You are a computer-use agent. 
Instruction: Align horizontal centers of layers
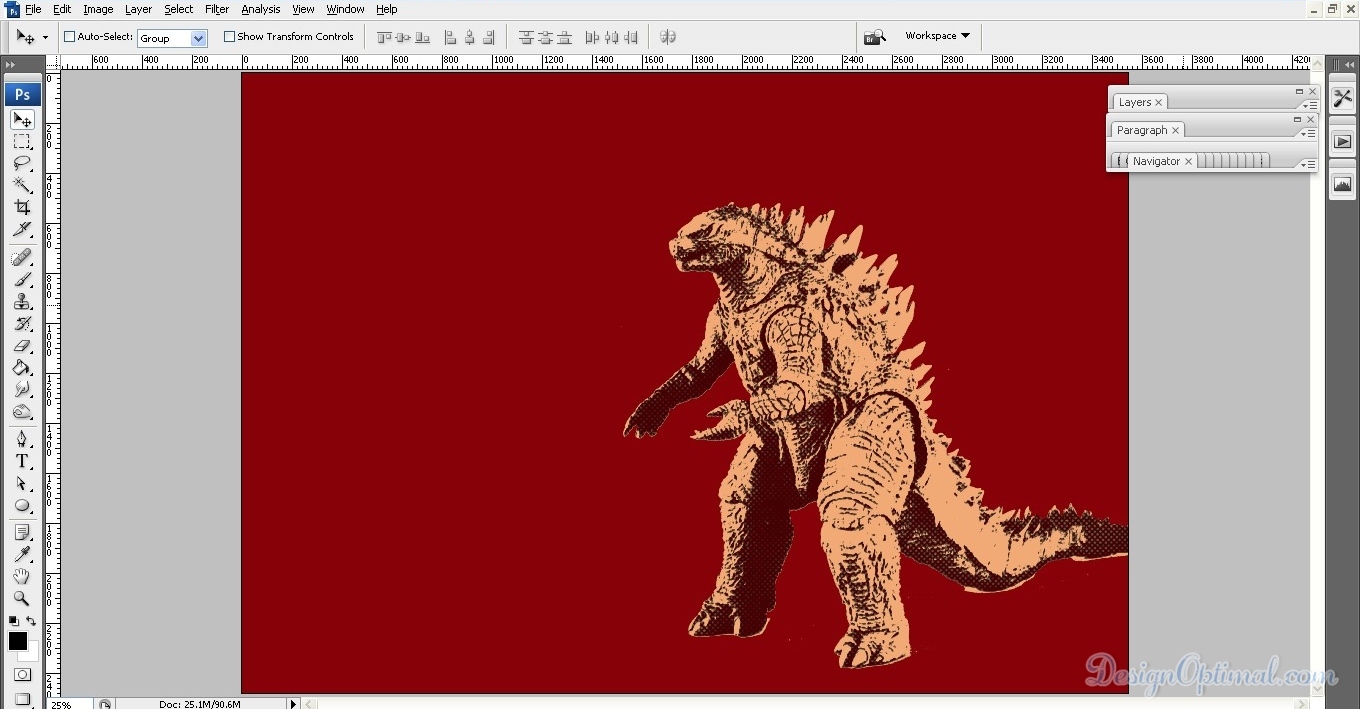(469, 37)
